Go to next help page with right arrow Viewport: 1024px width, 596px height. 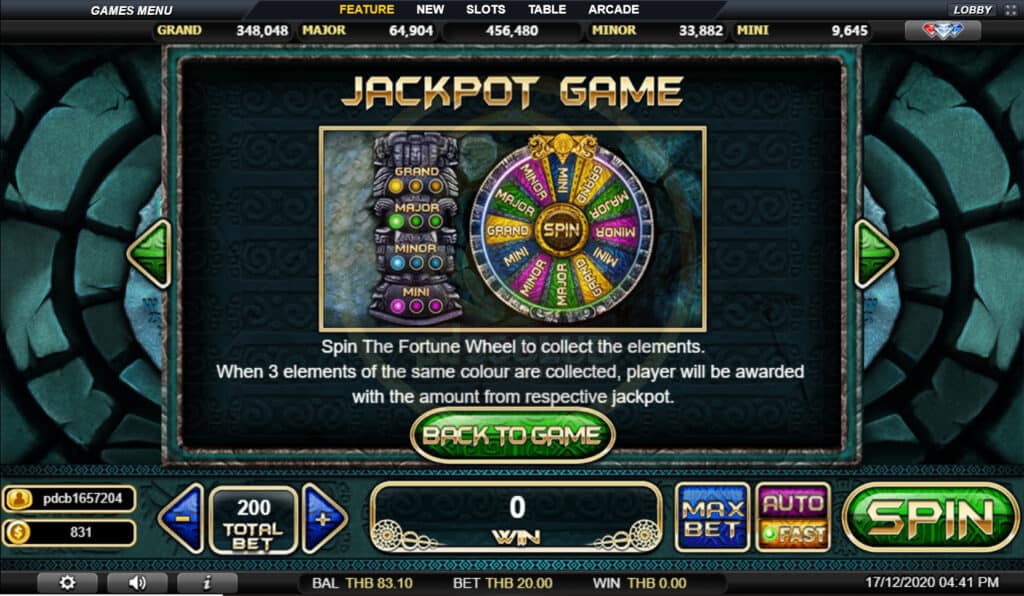[876, 254]
